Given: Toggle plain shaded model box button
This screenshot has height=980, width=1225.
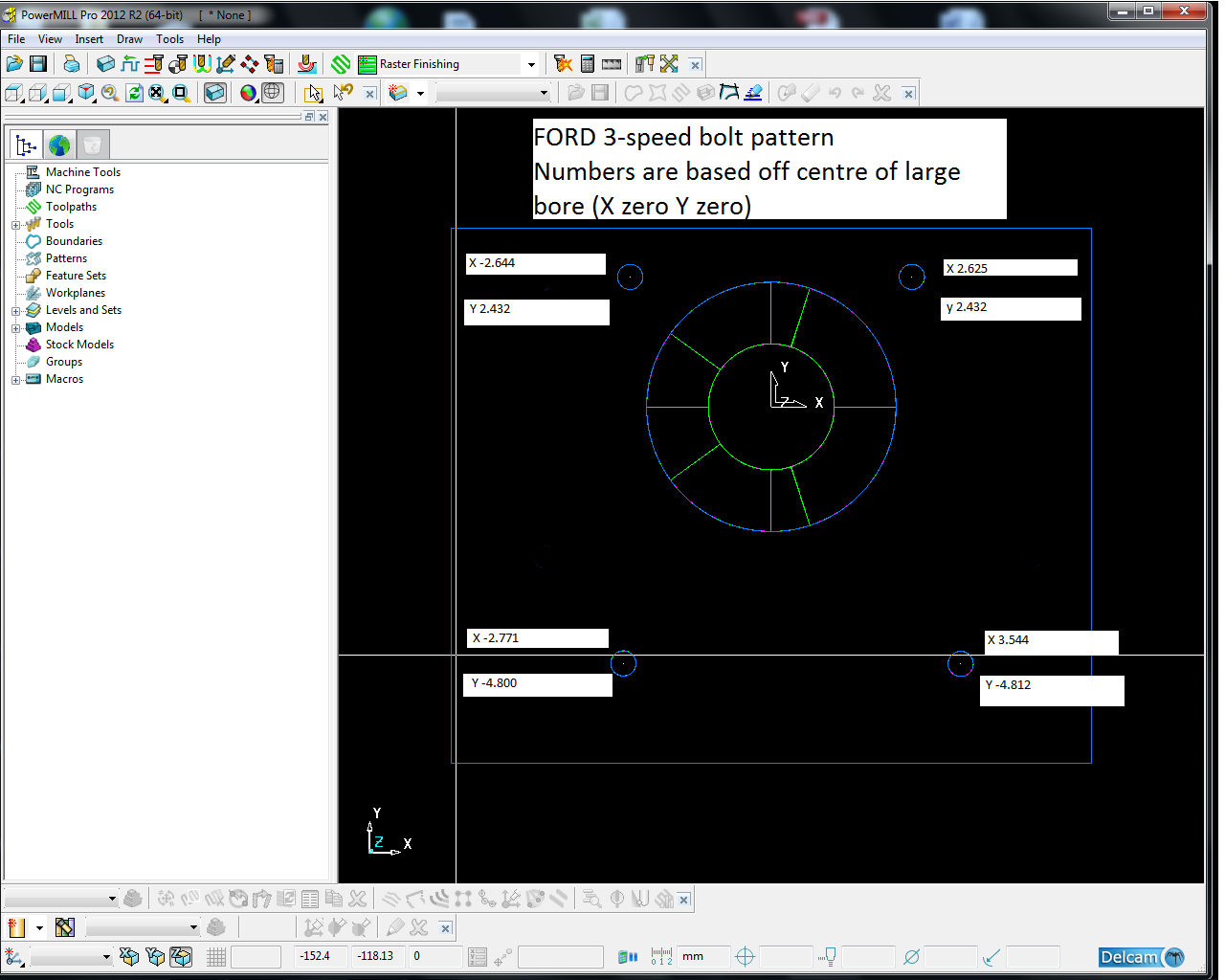Looking at the screenshot, I should pos(215,93).
